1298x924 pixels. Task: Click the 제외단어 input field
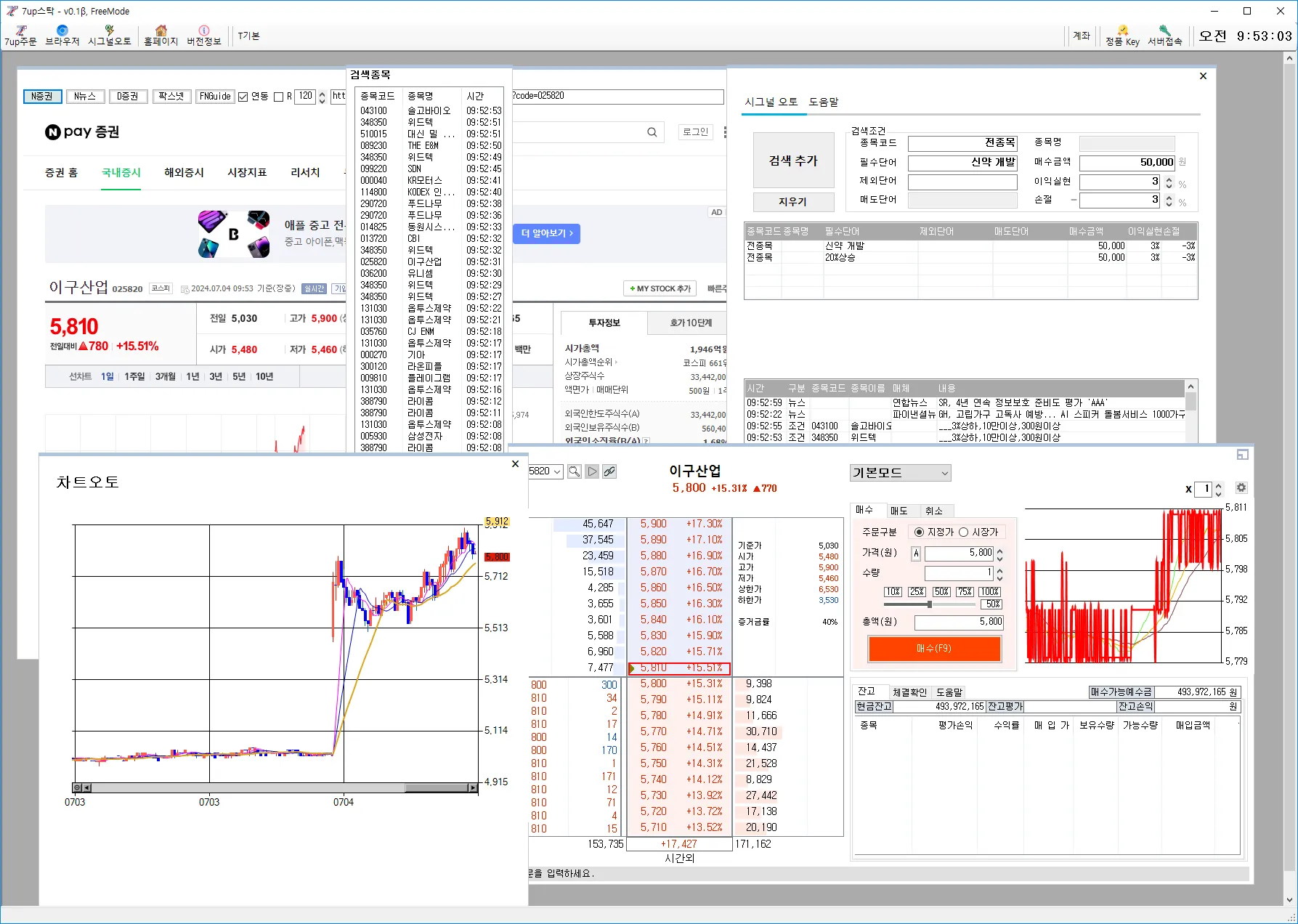(962, 182)
